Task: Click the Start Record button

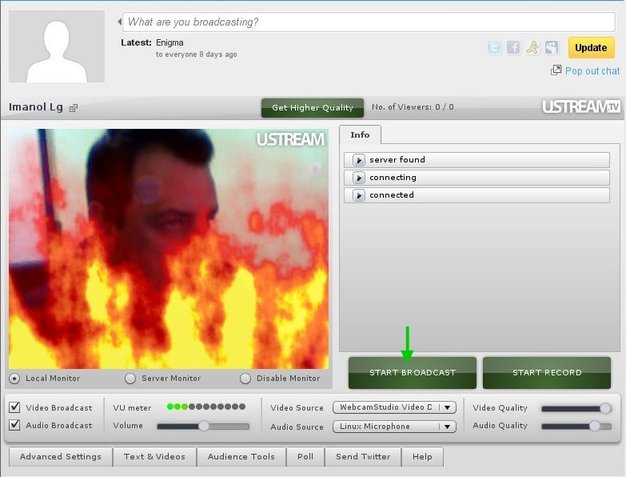Action: (547, 373)
